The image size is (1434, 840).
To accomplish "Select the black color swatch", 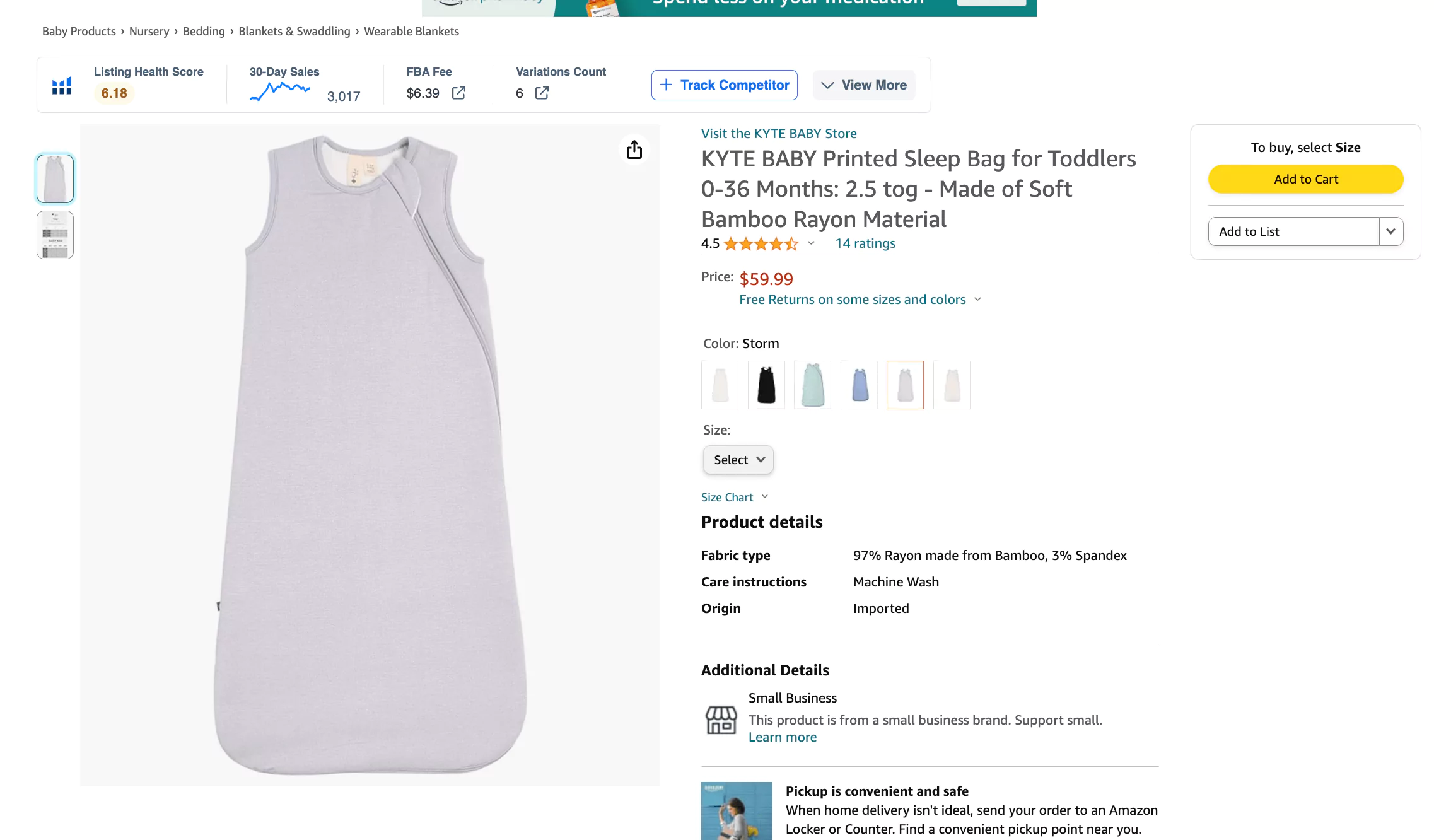I will [x=766, y=385].
